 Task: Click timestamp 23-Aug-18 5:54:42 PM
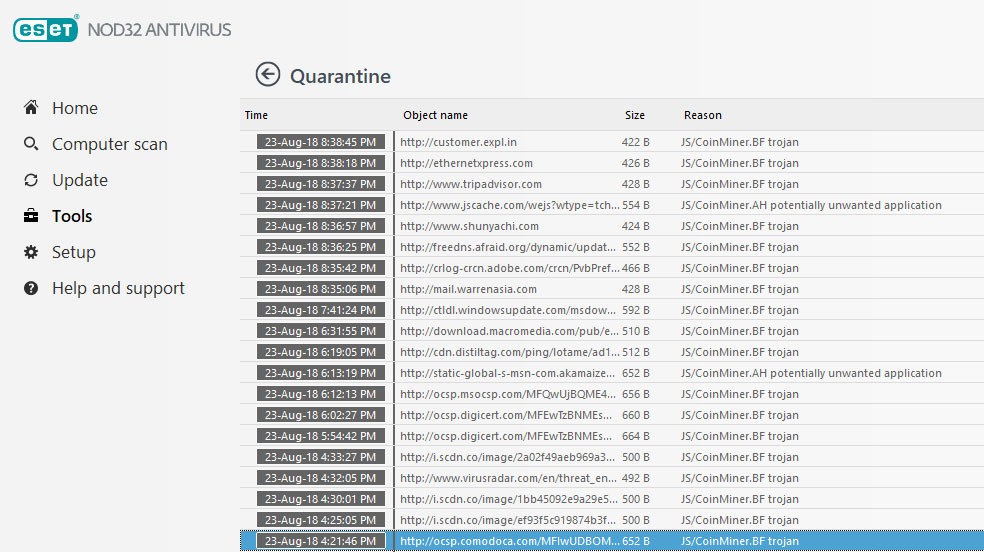click(x=321, y=436)
